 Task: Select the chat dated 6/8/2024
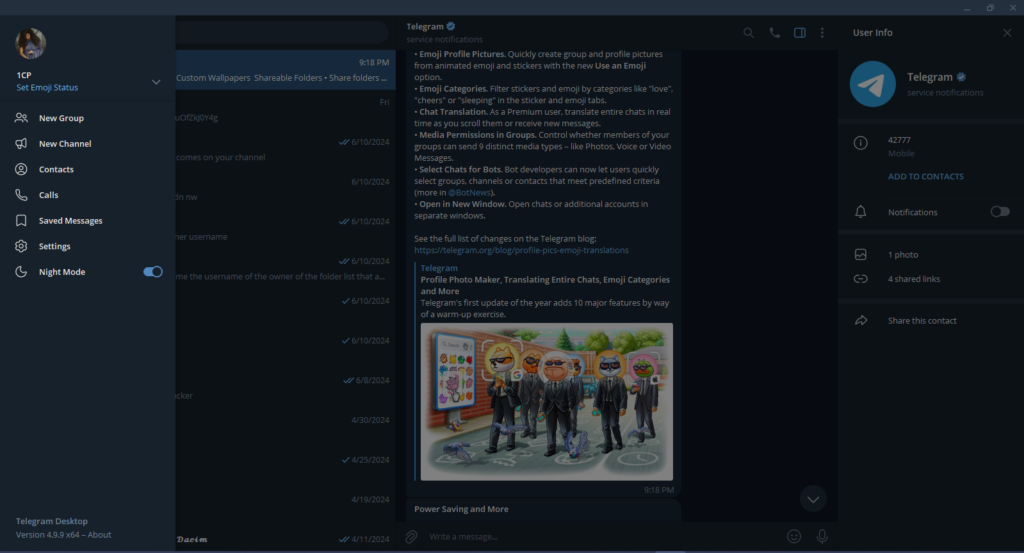coord(285,388)
